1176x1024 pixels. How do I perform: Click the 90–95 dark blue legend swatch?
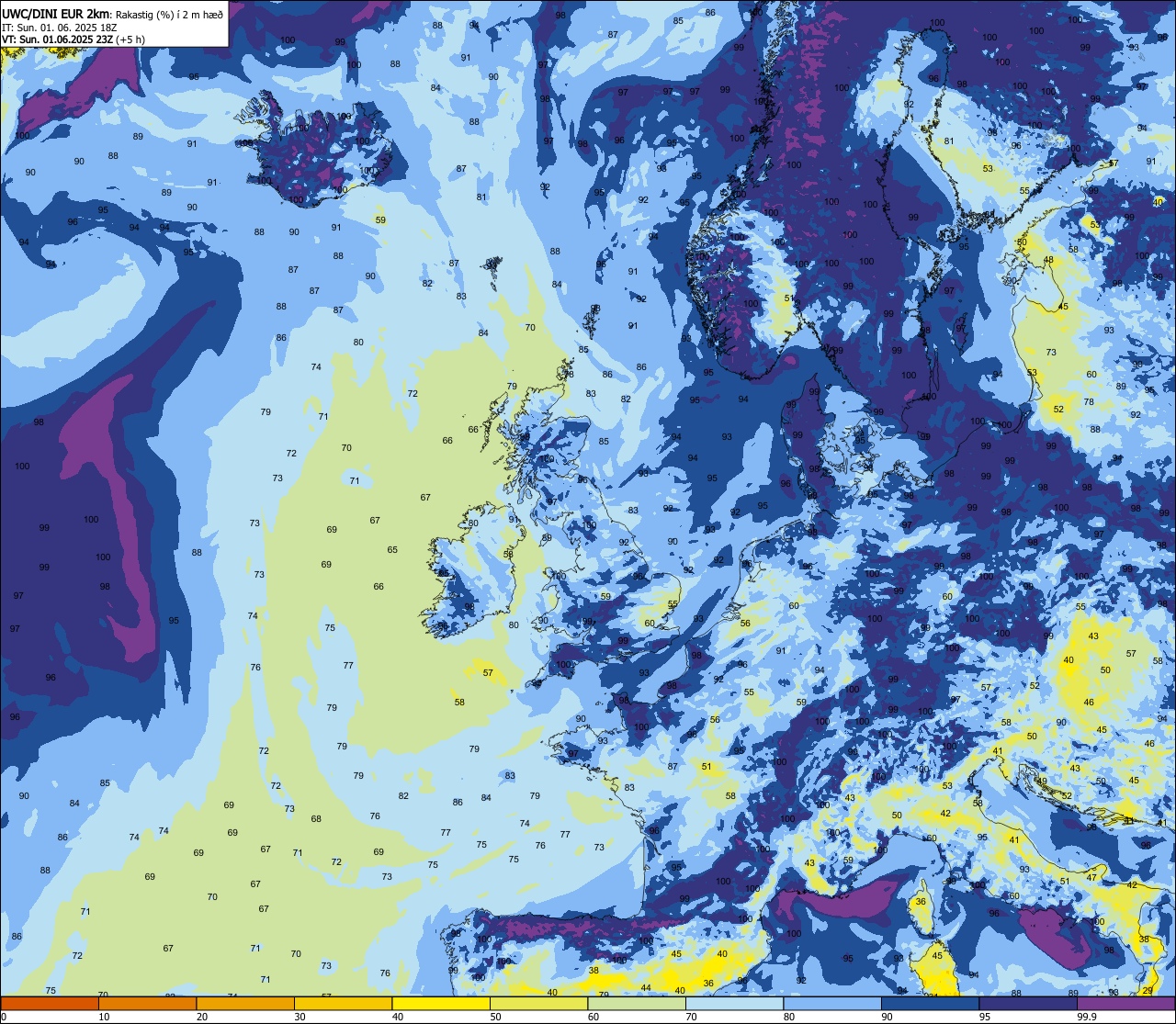pyautogui.click(x=930, y=1003)
